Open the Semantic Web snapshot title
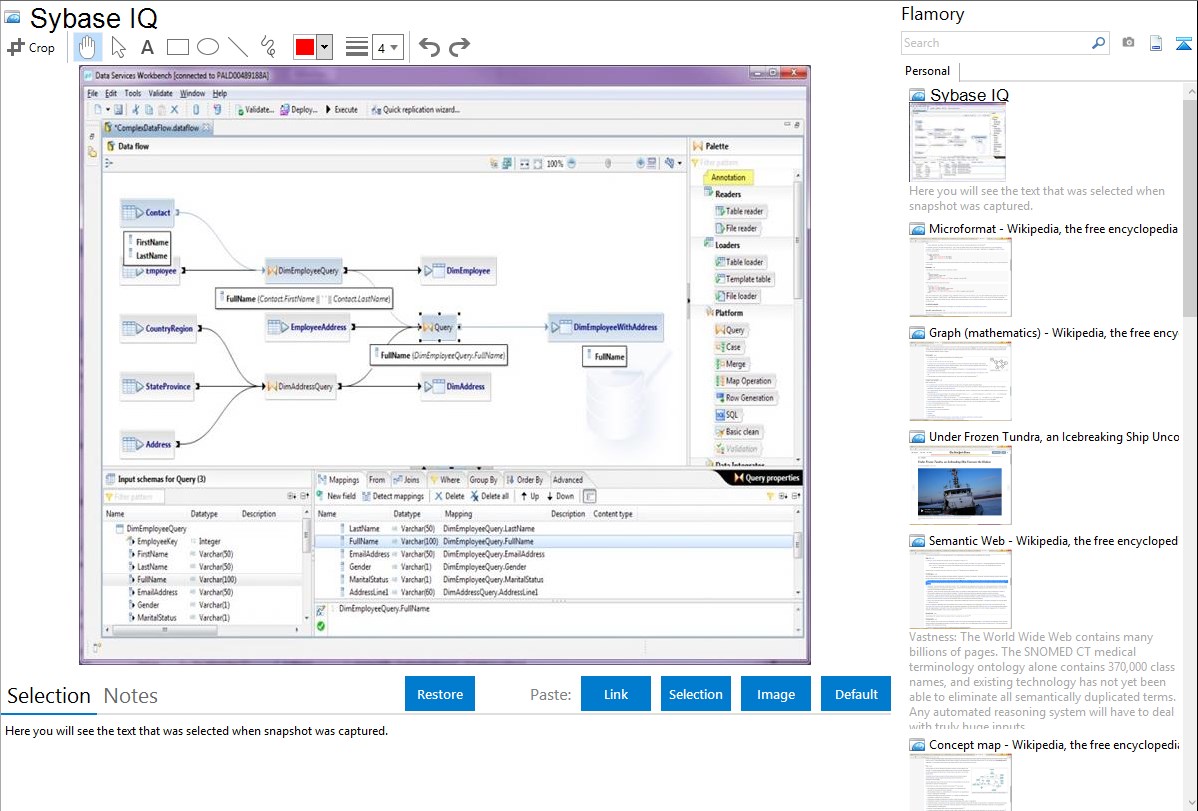1198x811 pixels. click(x=1053, y=540)
